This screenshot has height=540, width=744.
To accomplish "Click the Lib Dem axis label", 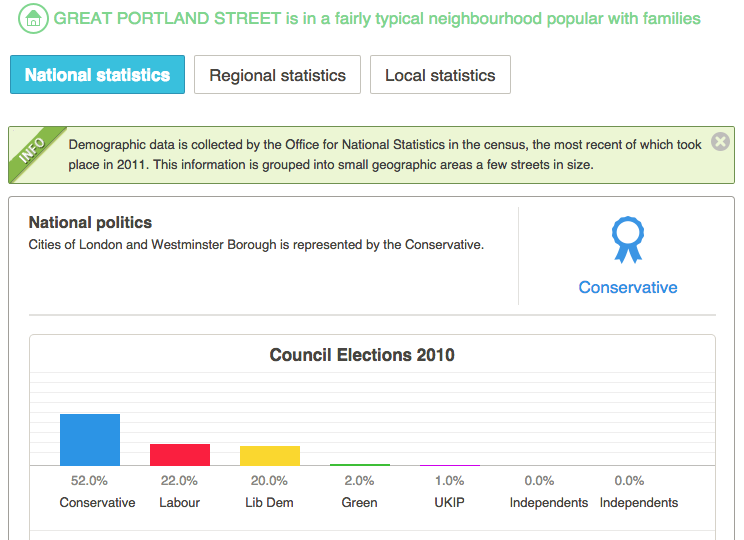I will [270, 502].
